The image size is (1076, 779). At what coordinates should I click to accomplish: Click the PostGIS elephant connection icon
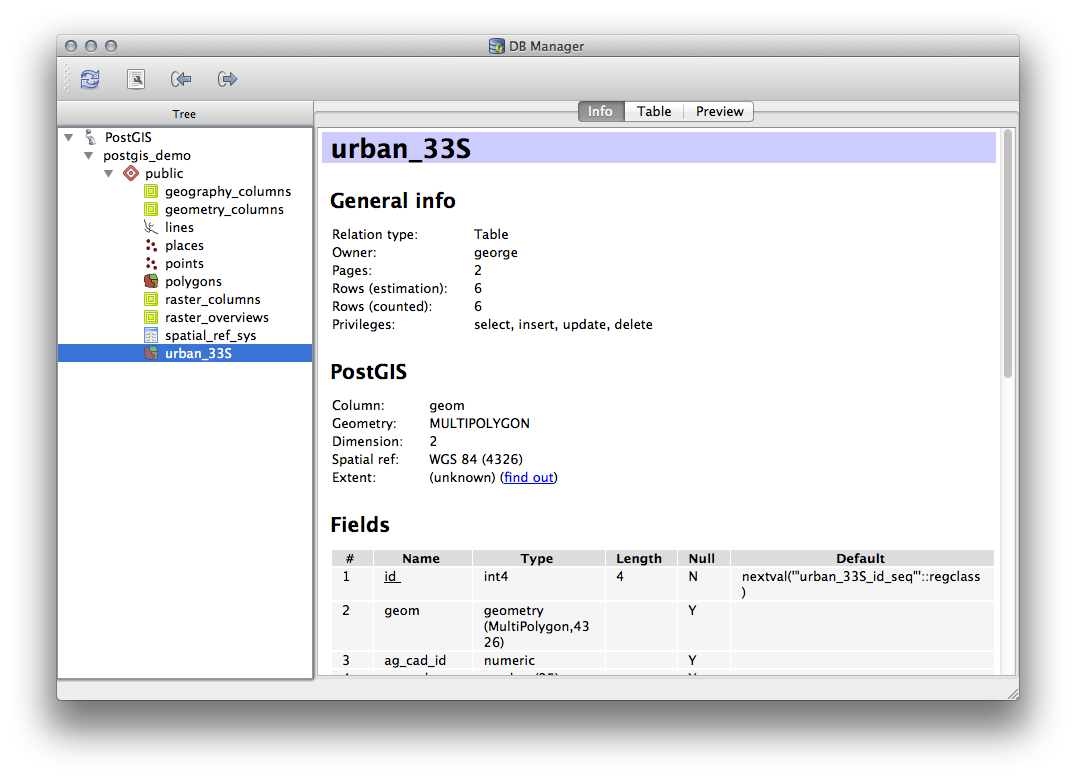tap(91, 137)
